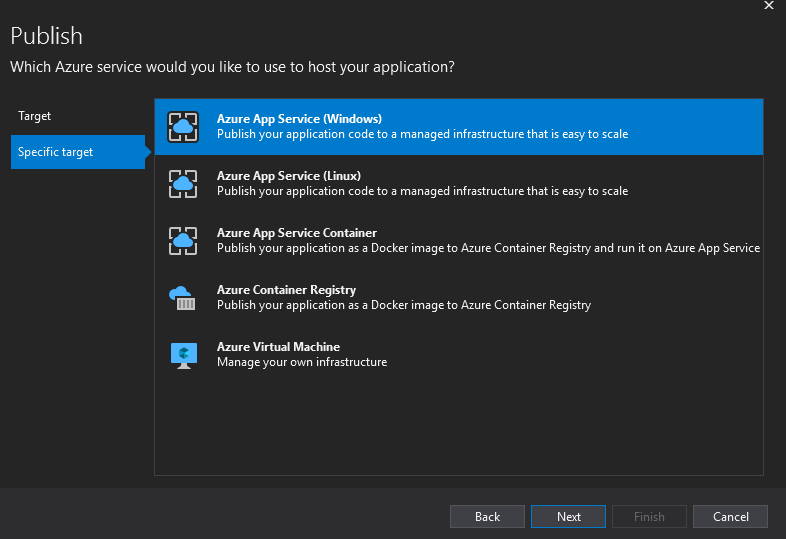Choose Azure Virtual Machine option
The width and height of the screenshot is (786, 539).
pos(278,347)
